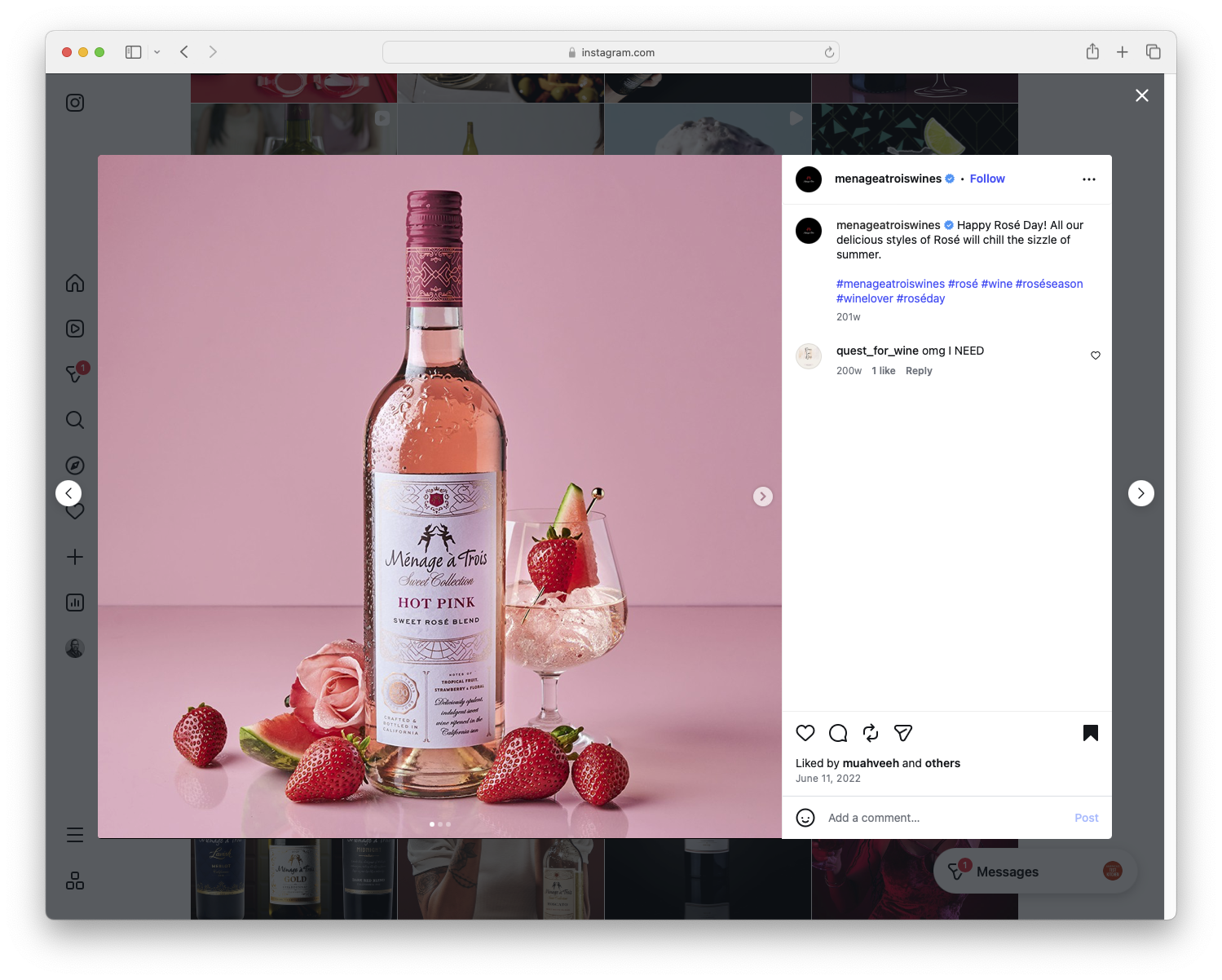The height and width of the screenshot is (980, 1222).
Task: Like the post with the heart icon
Action: click(x=805, y=733)
